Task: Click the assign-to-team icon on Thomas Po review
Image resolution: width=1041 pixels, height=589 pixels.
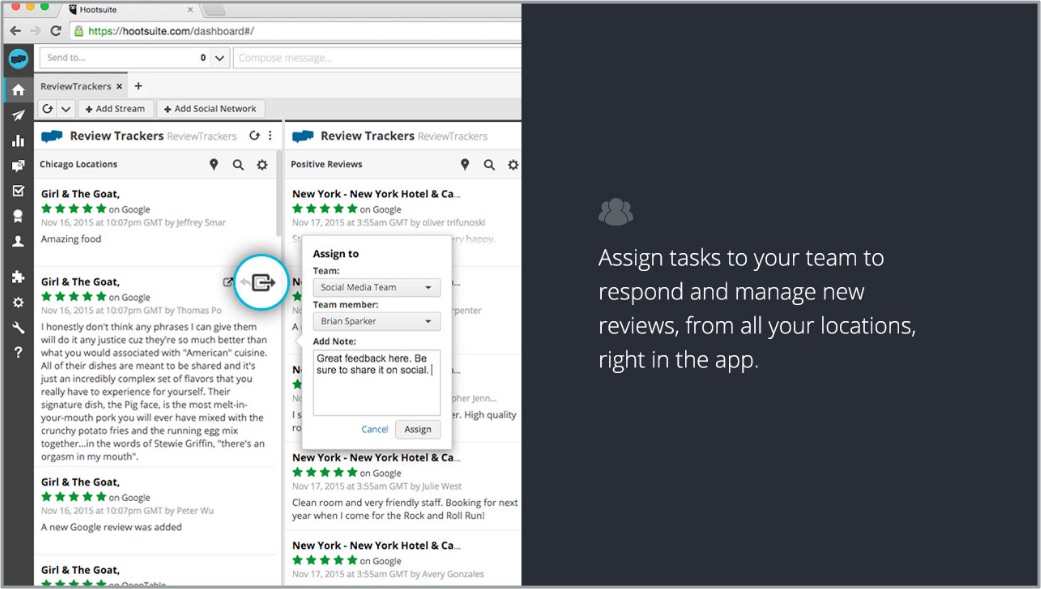Action: coord(263,282)
